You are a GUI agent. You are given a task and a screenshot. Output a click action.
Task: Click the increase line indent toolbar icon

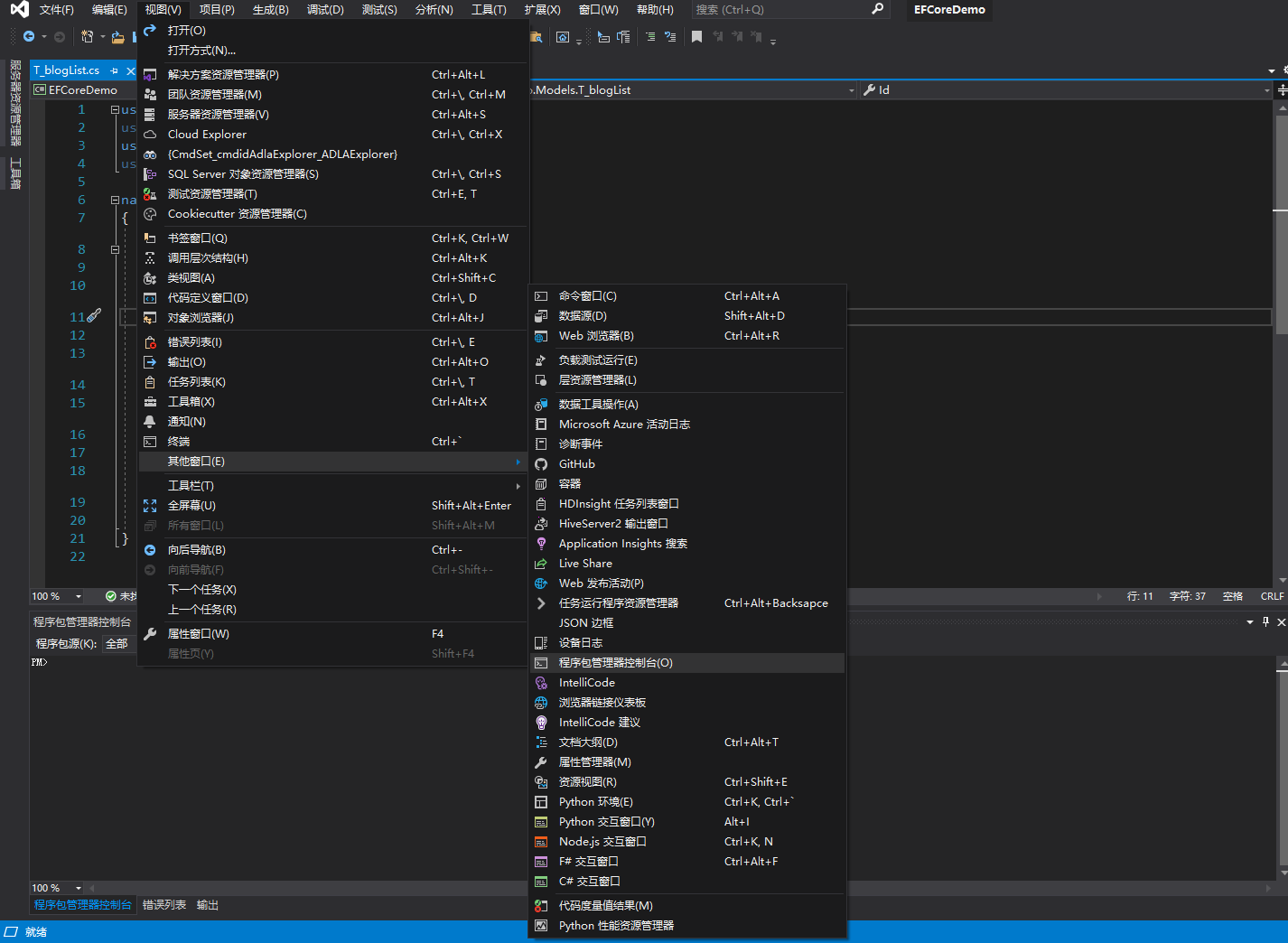point(650,36)
